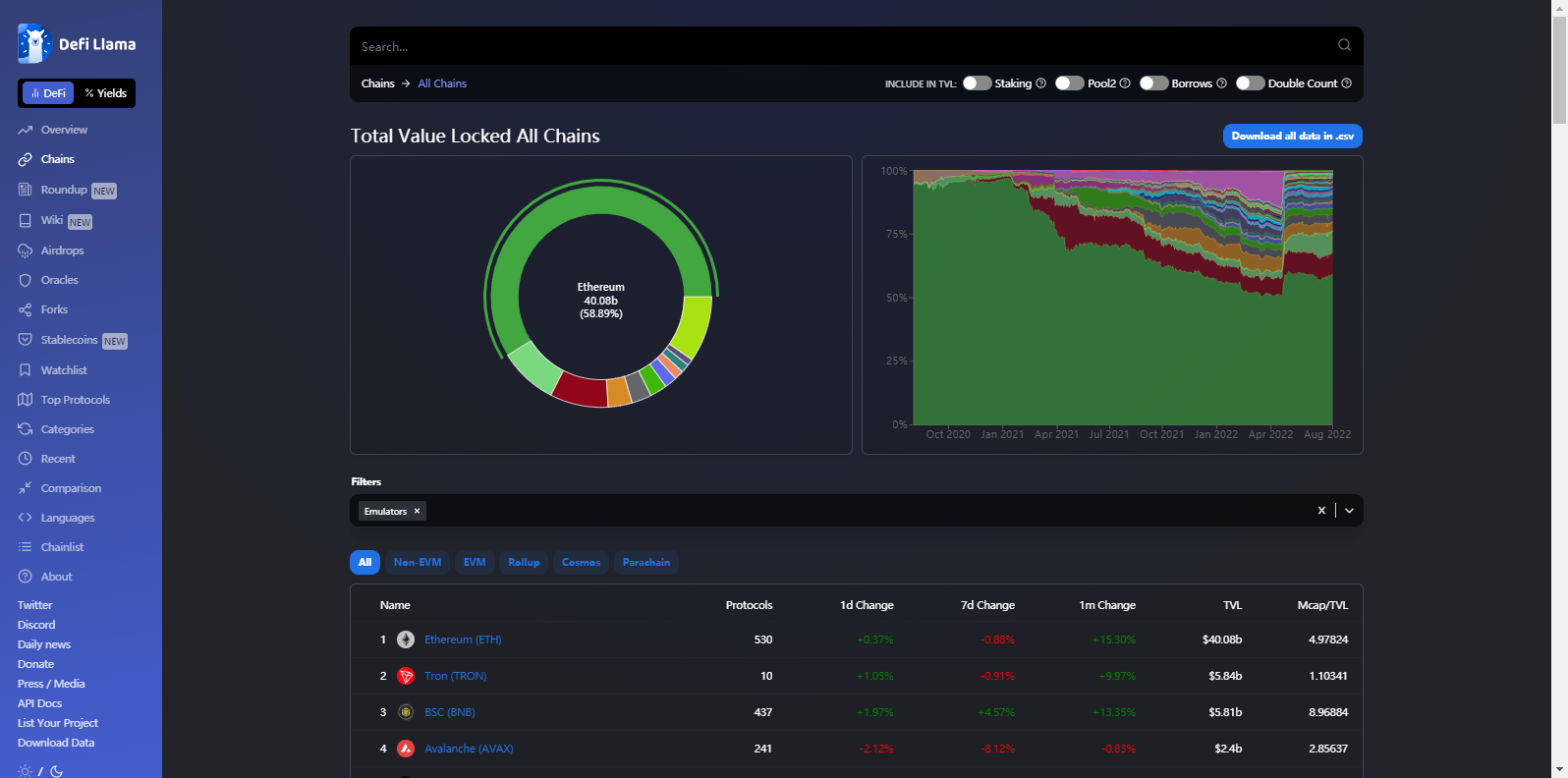Open the Ethereum (ETH) chain link
This screenshot has width=1568, height=778.
click(x=463, y=639)
